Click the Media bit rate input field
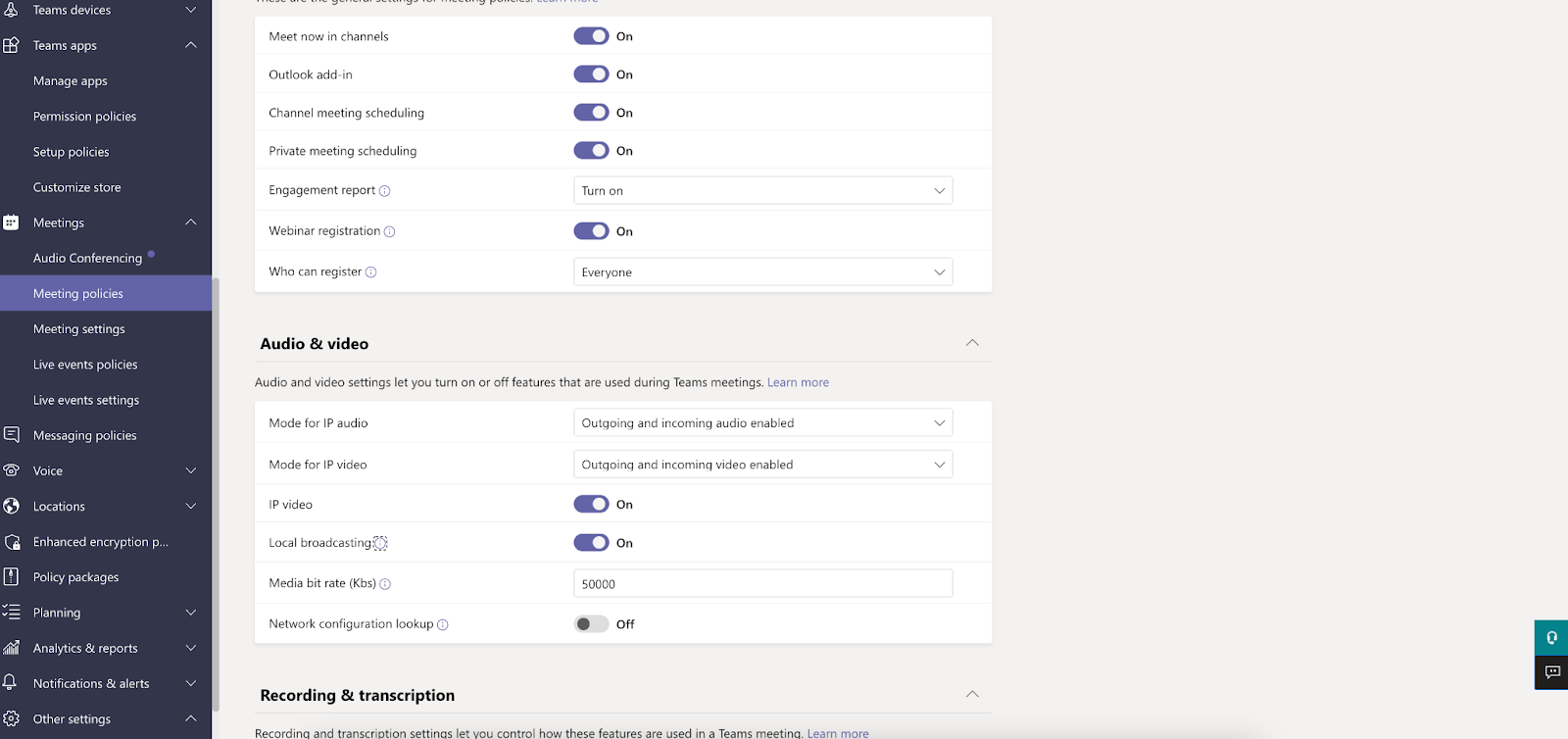 (x=762, y=583)
